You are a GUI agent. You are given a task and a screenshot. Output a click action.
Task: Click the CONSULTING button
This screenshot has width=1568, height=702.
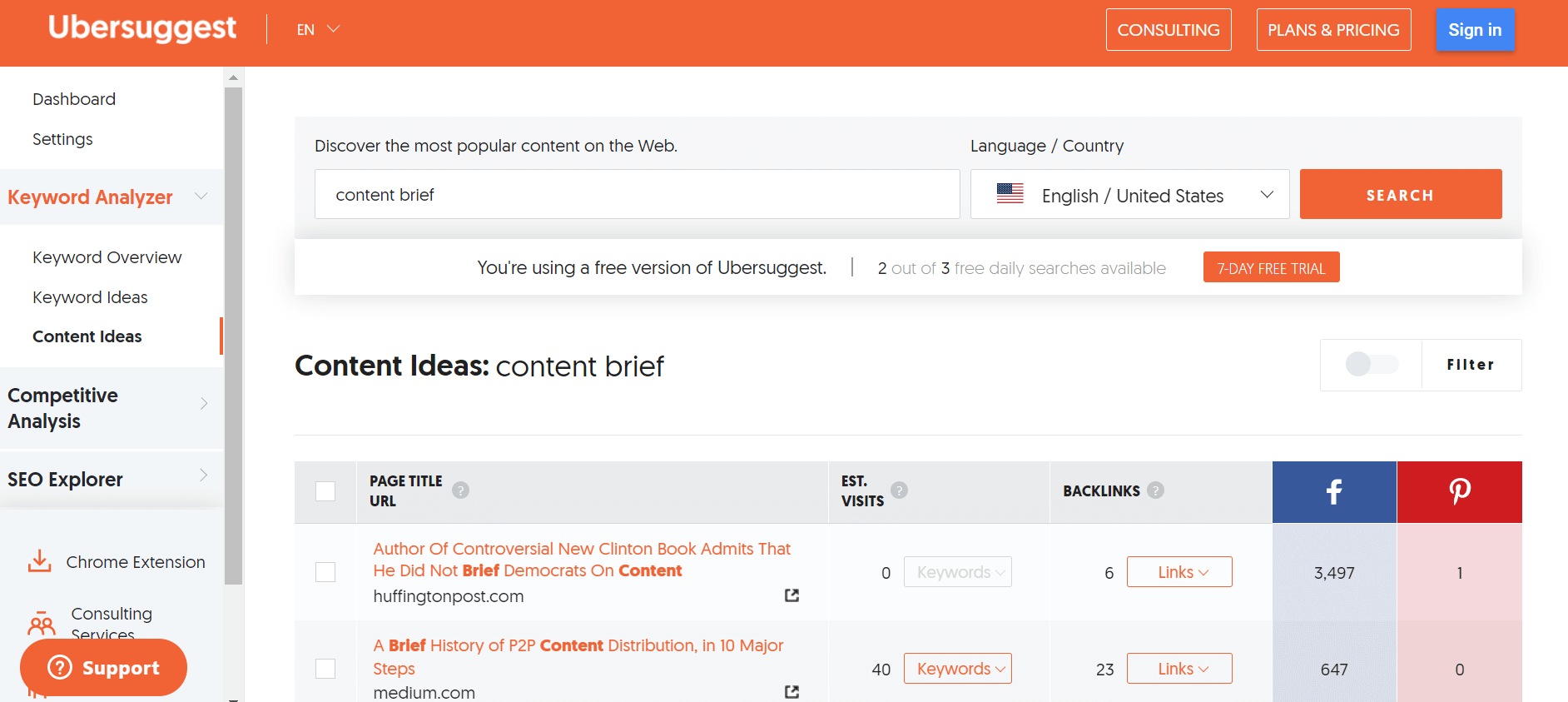pyautogui.click(x=1169, y=30)
